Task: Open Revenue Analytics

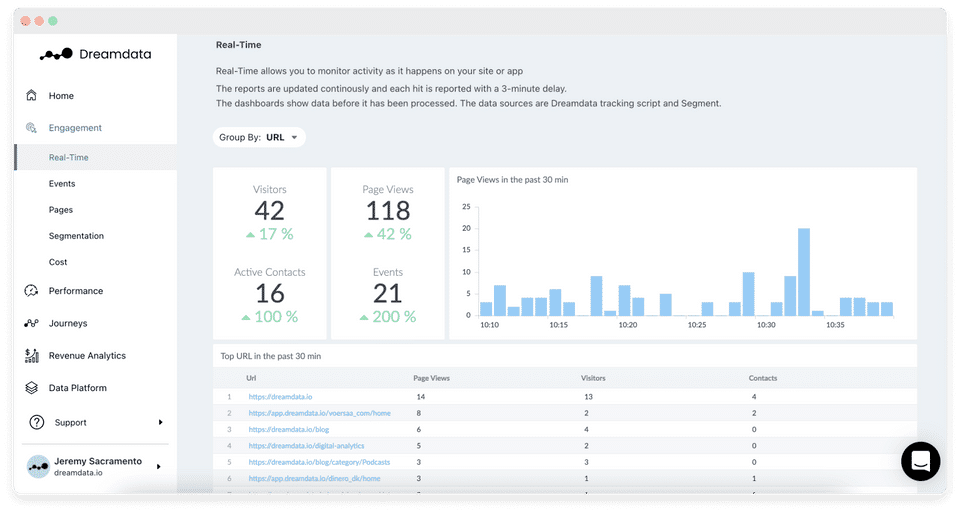Action: pyautogui.click(x=88, y=356)
